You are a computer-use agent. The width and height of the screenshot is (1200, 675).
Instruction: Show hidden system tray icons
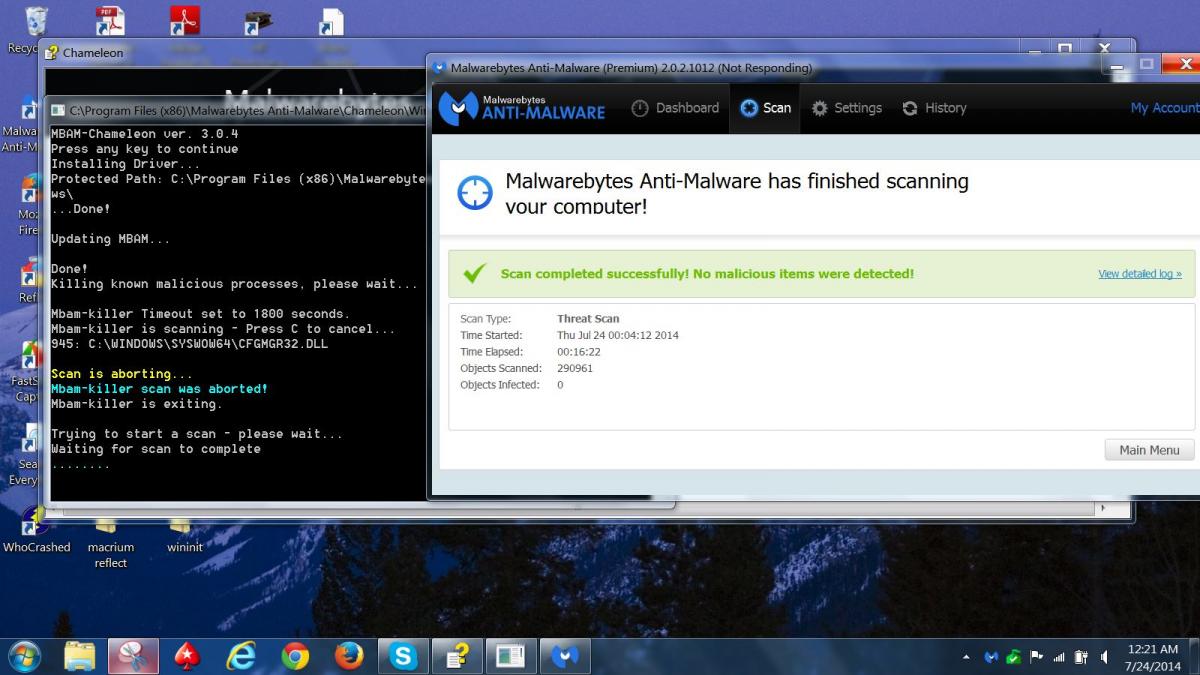966,658
